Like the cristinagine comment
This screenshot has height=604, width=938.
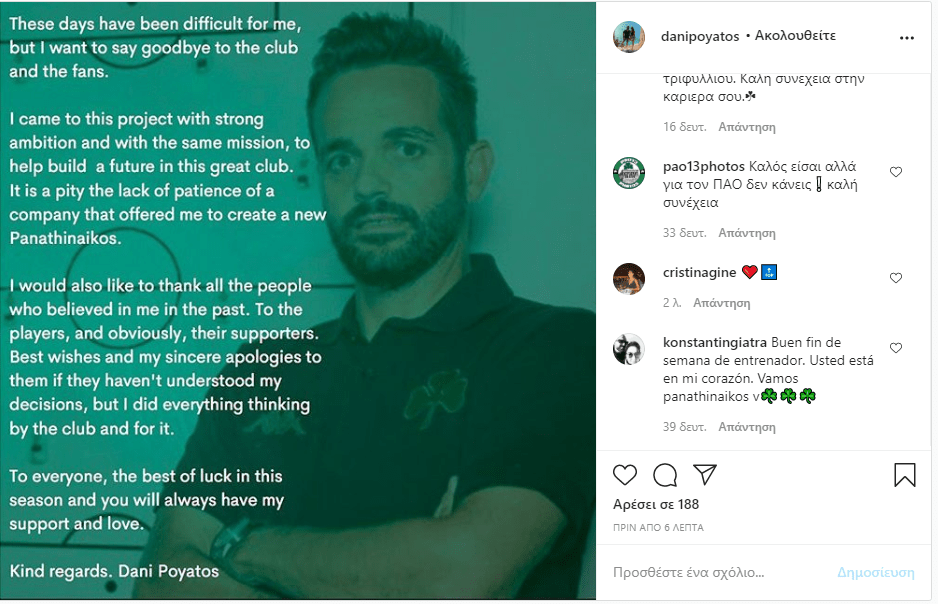(x=896, y=278)
